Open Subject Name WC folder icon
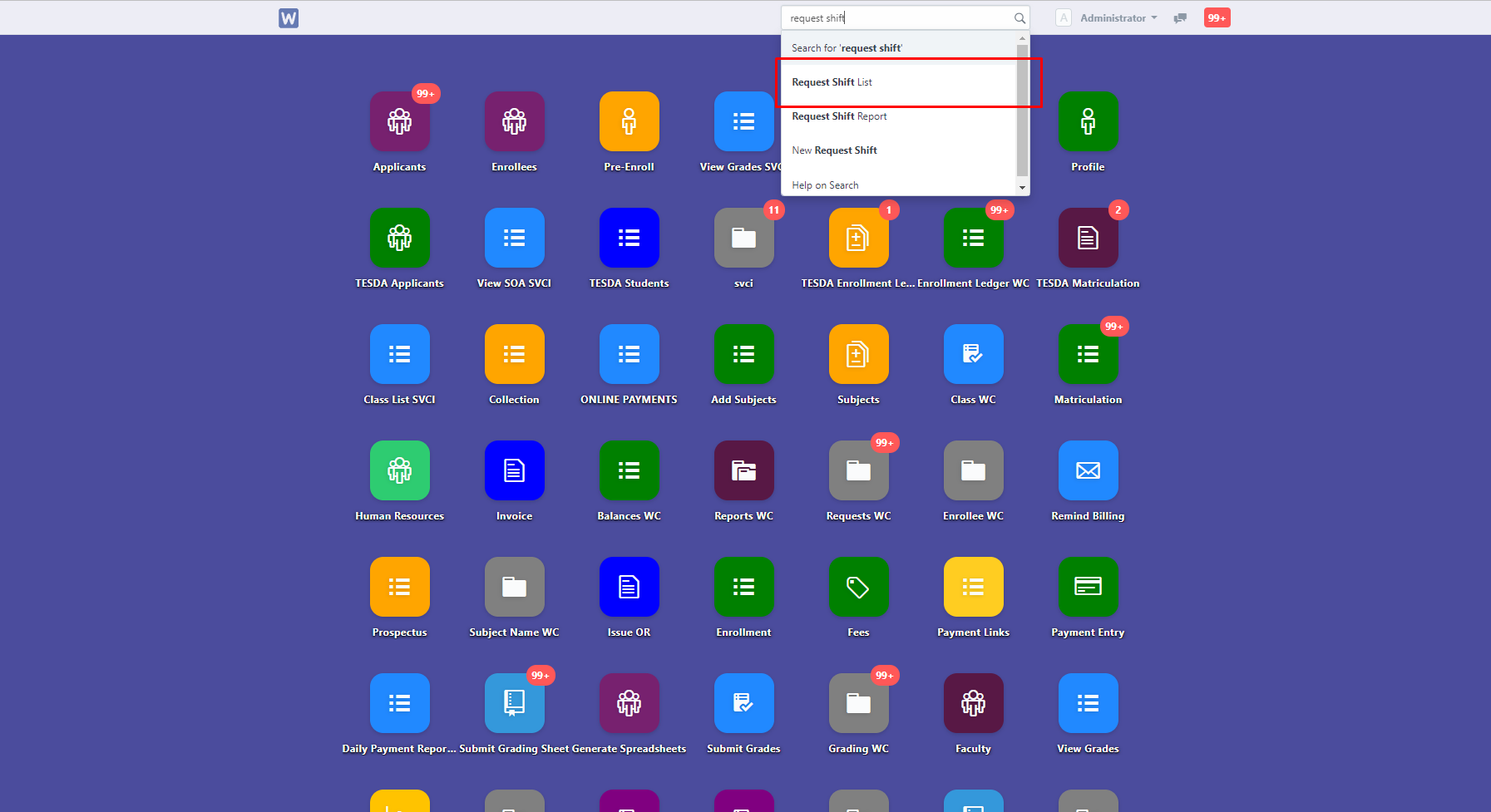This screenshot has height=812, width=1491. pyautogui.click(x=515, y=587)
